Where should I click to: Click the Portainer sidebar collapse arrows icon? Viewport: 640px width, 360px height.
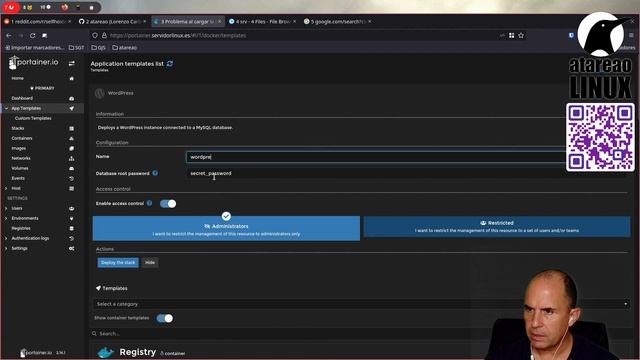[x=71, y=63]
